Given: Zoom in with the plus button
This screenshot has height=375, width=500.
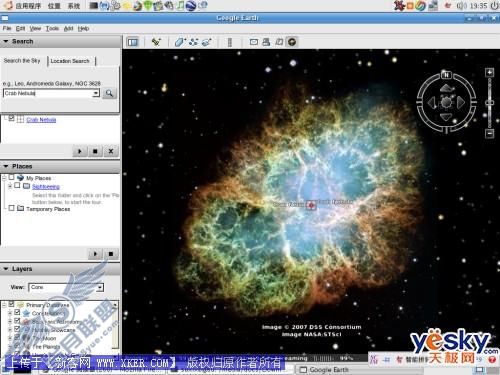Looking at the screenshot, I should coord(489,72).
